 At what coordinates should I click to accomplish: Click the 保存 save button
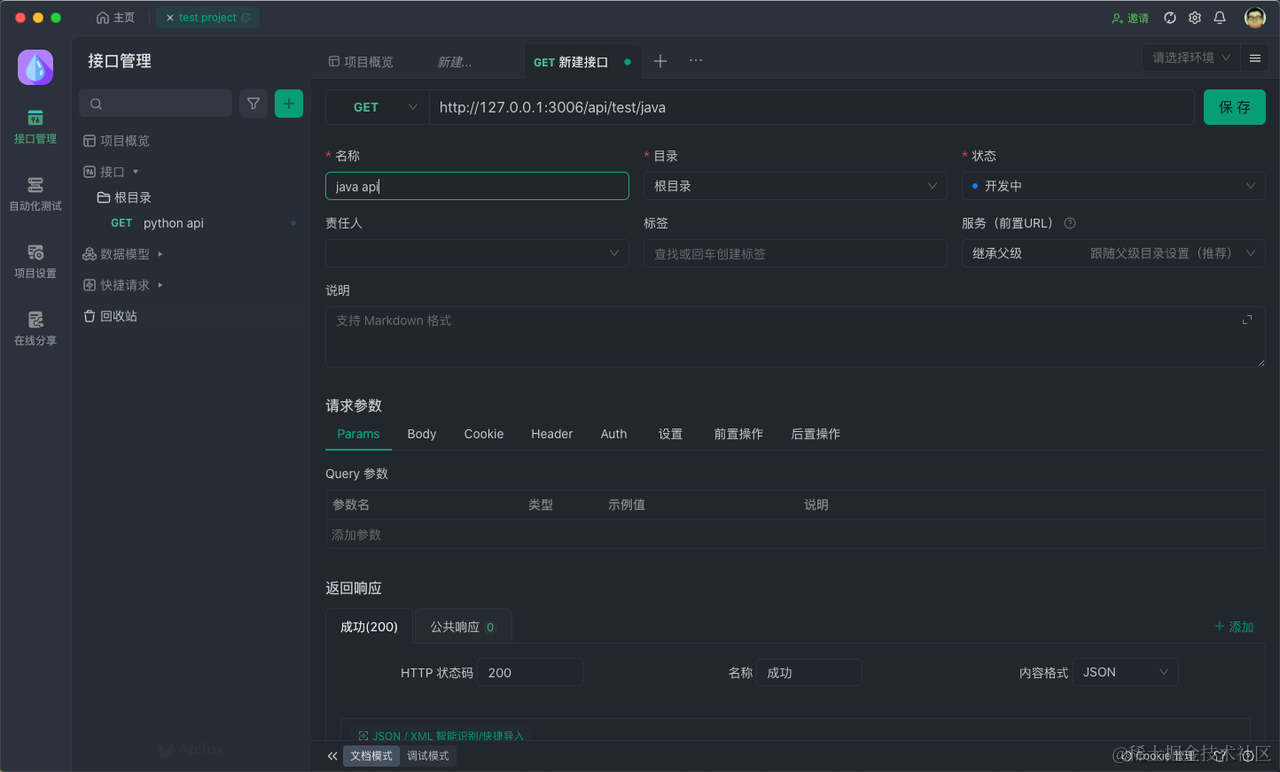pos(1235,107)
